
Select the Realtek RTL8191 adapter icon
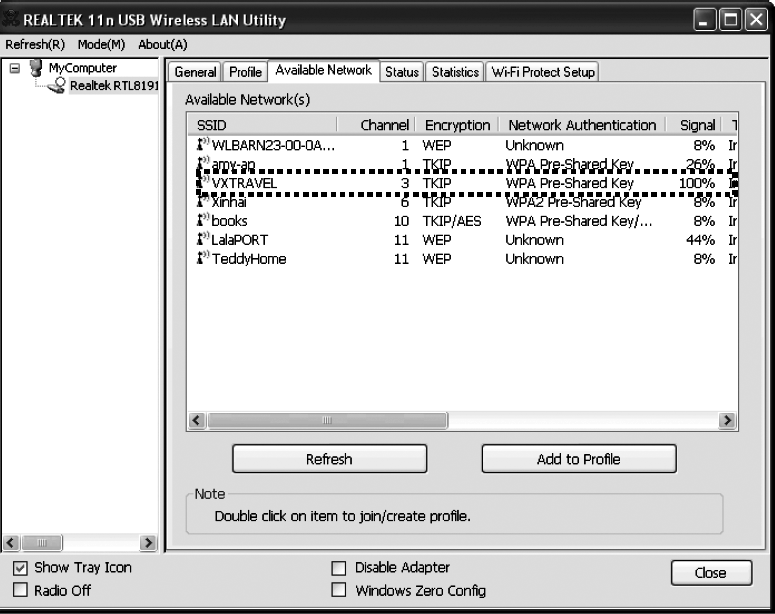[56, 86]
